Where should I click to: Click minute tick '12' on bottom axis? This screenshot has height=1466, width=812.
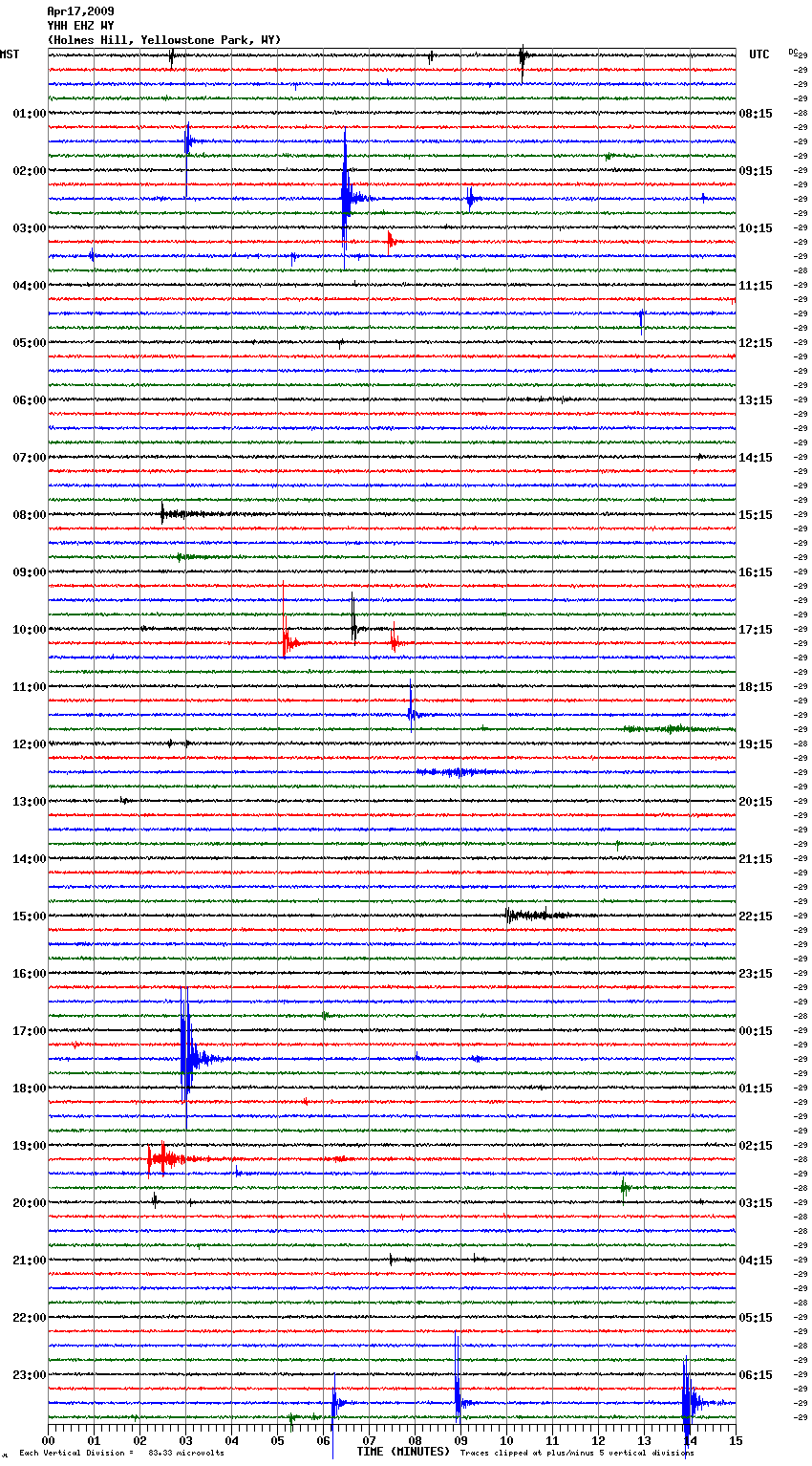click(598, 1440)
